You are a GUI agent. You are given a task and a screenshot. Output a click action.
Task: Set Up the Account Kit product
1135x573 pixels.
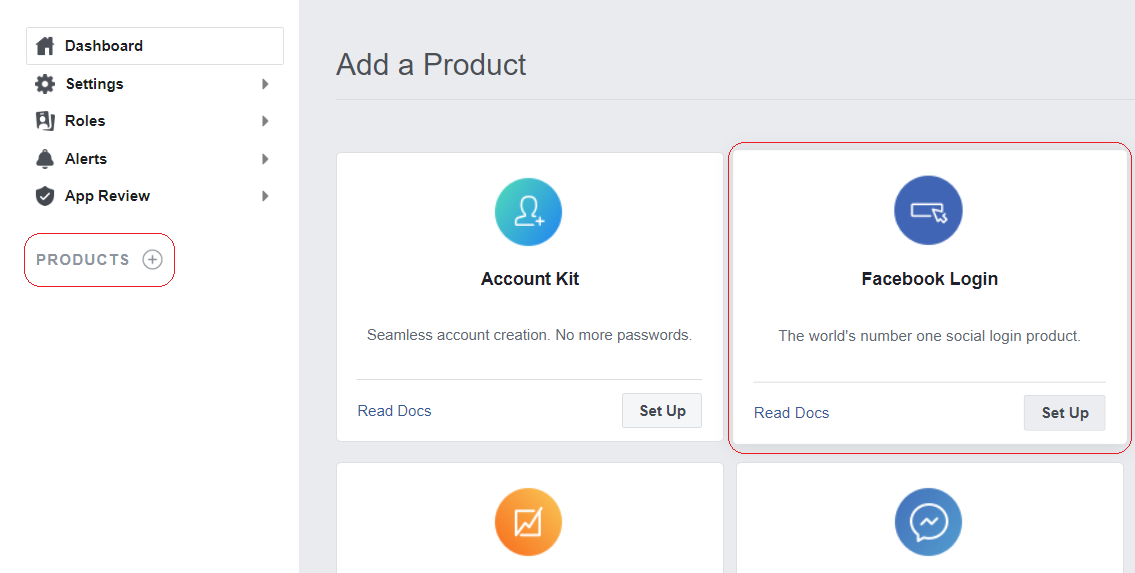pos(662,410)
